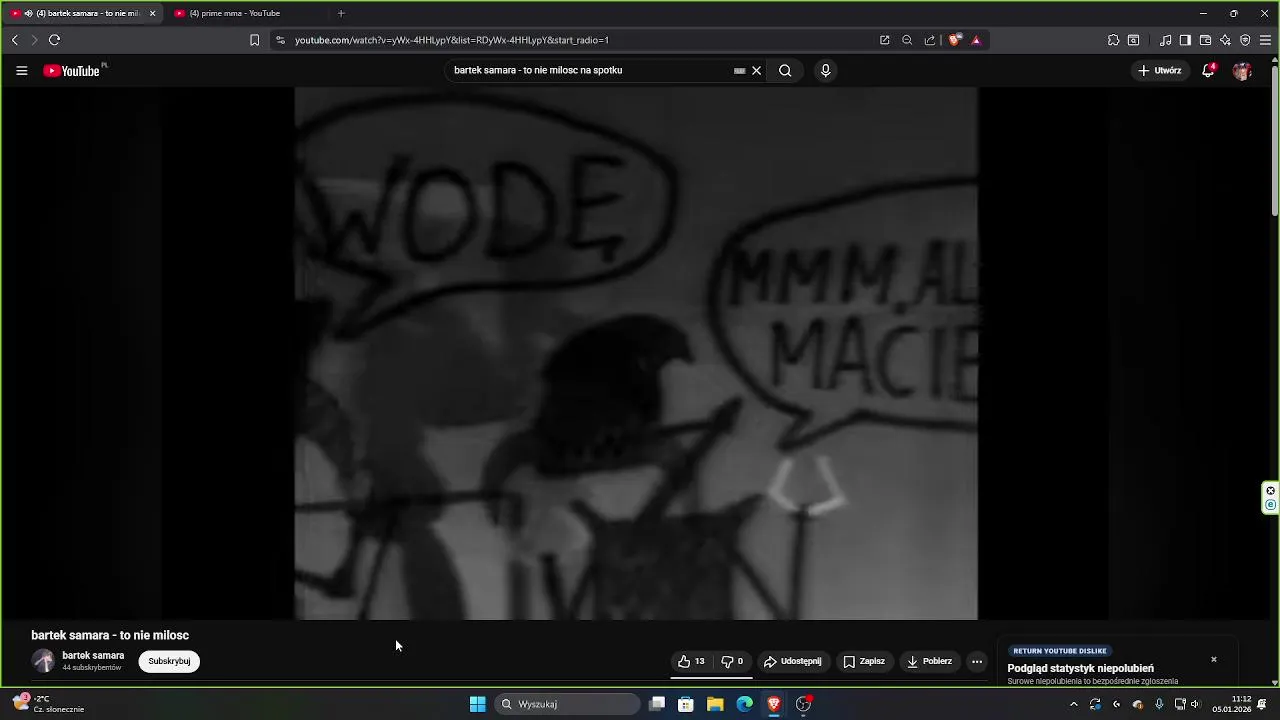Open Leo AI sparkle icon
Image resolution: width=1280 pixels, height=720 pixels.
pyautogui.click(x=1225, y=40)
